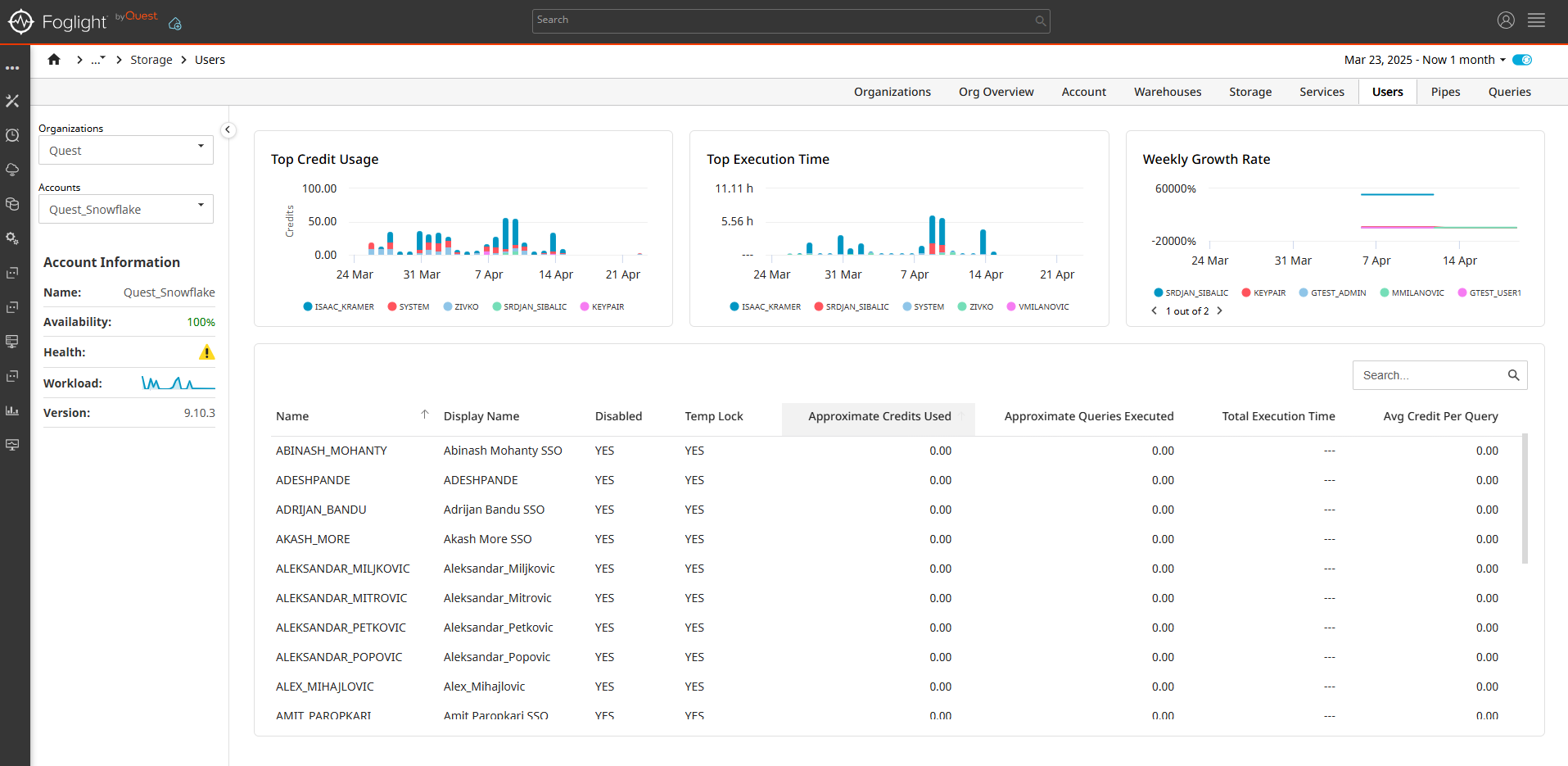Screen dimensions: 1568x766
Task: Switch to the Org Overview tab
Action: 996,92
